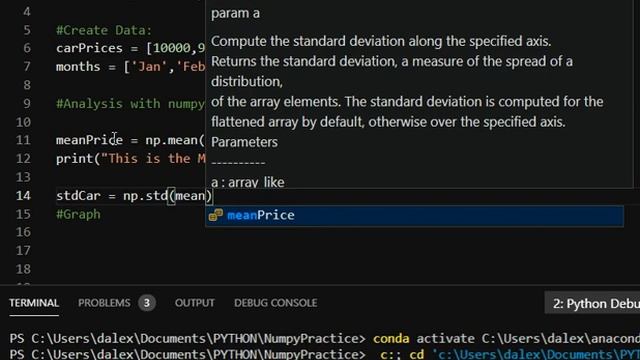Click the conda activate command in terminal

pos(506,338)
